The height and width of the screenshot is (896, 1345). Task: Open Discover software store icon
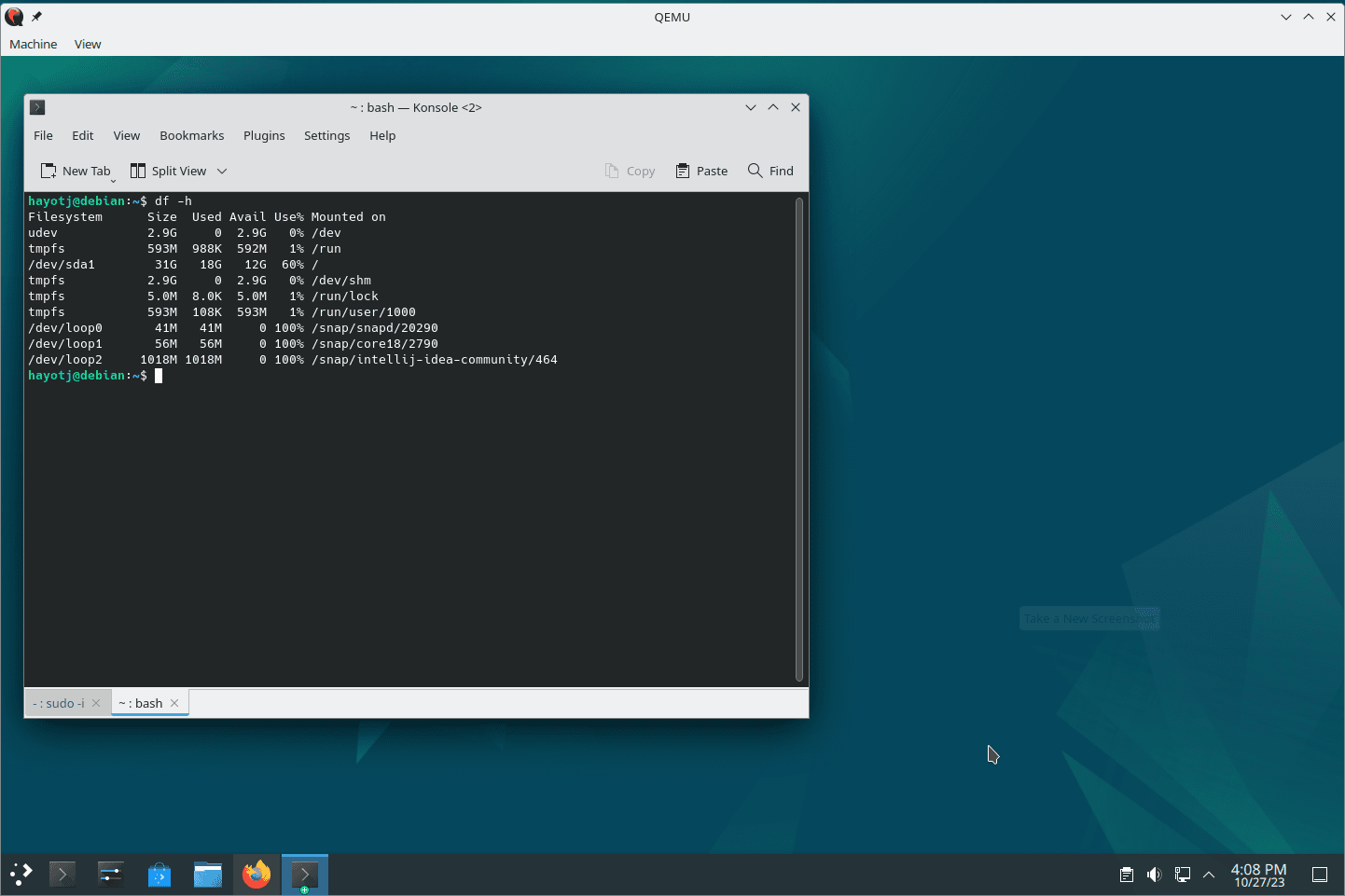pyautogui.click(x=159, y=875)
